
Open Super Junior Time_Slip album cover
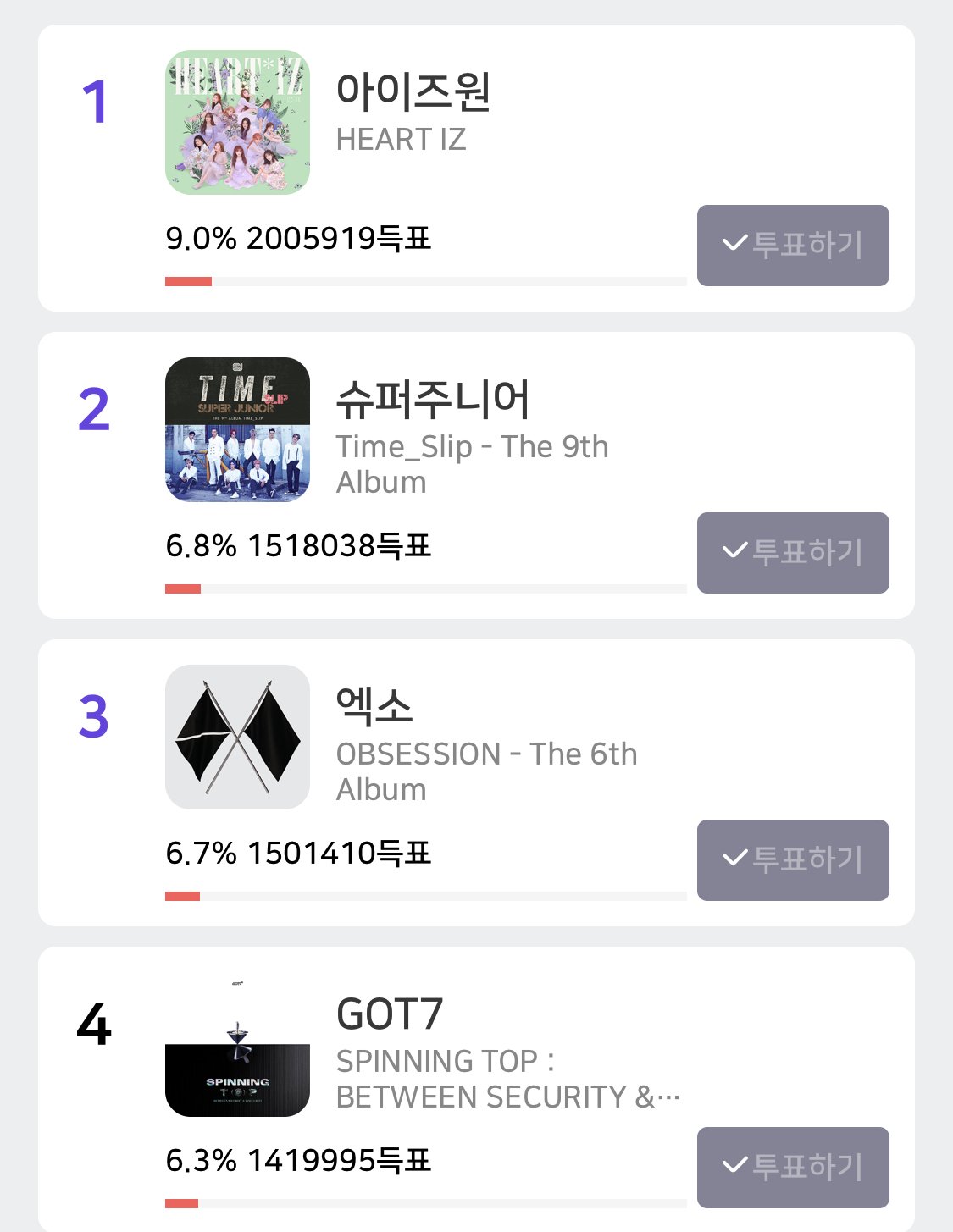[237, 429]
